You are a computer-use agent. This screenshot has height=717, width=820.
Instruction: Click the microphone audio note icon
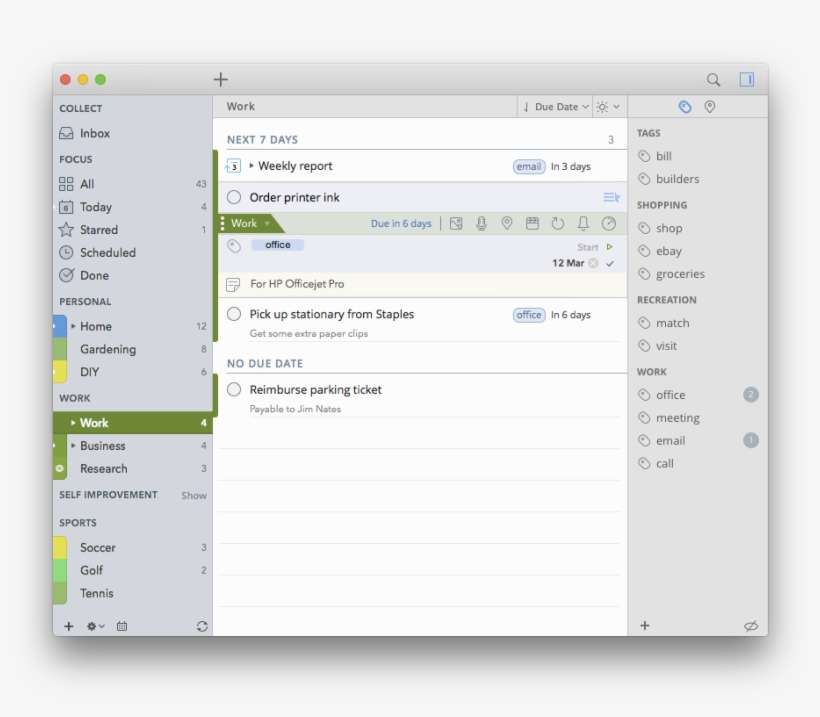pyautogui.click(x=481, y=224)
